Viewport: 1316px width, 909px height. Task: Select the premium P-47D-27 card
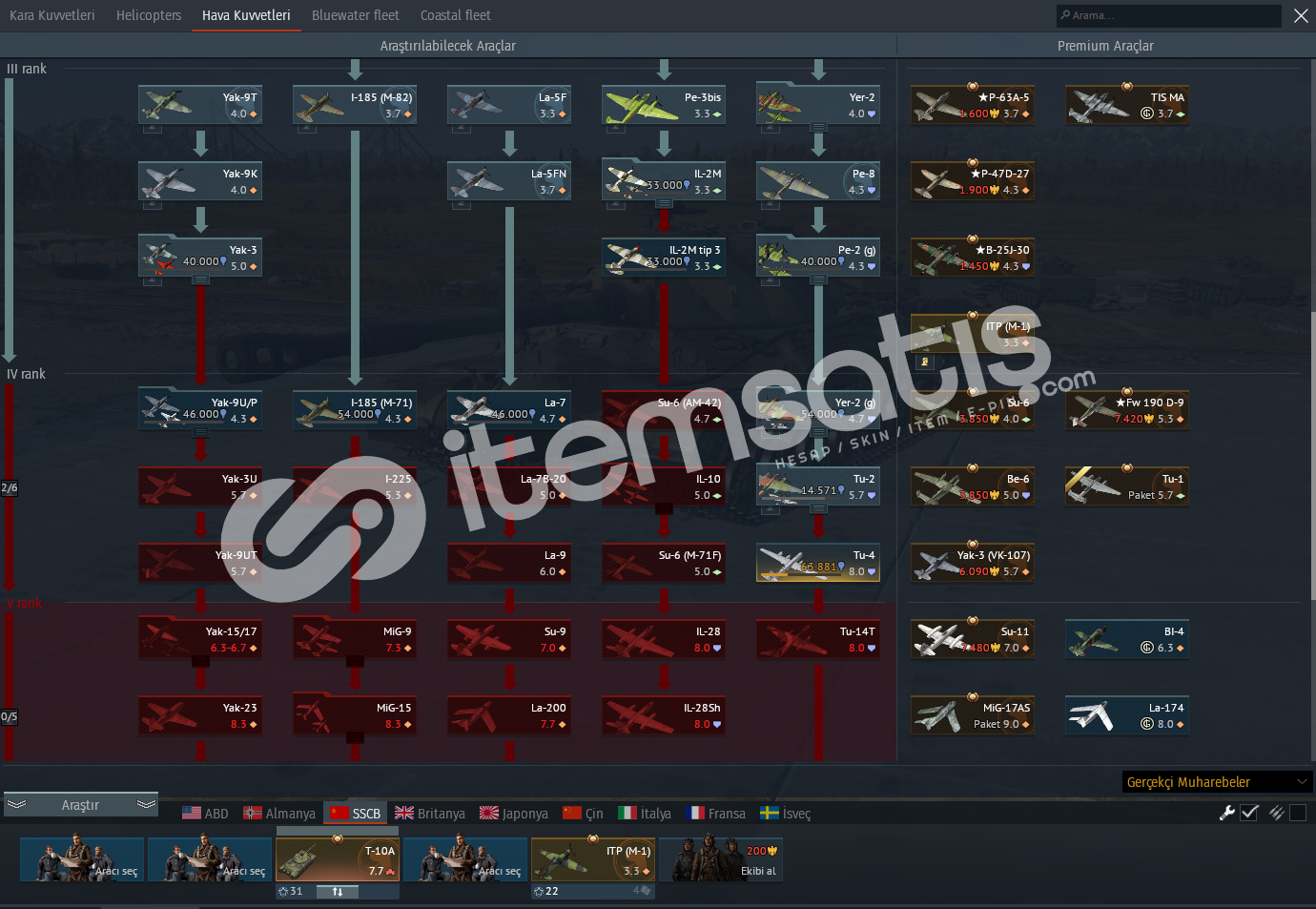[x=973, y=181]
